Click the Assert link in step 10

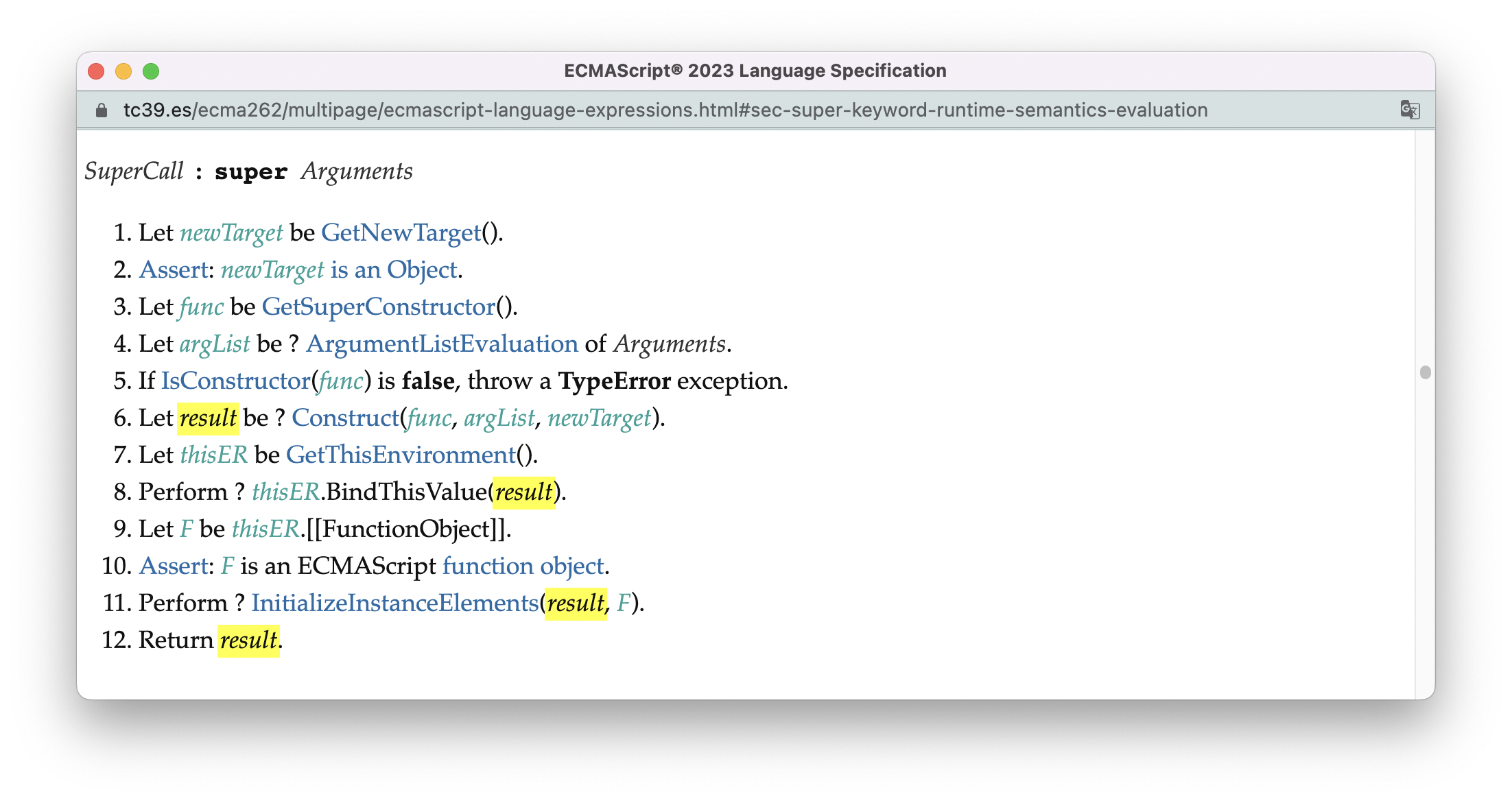(x=174, y=566)
